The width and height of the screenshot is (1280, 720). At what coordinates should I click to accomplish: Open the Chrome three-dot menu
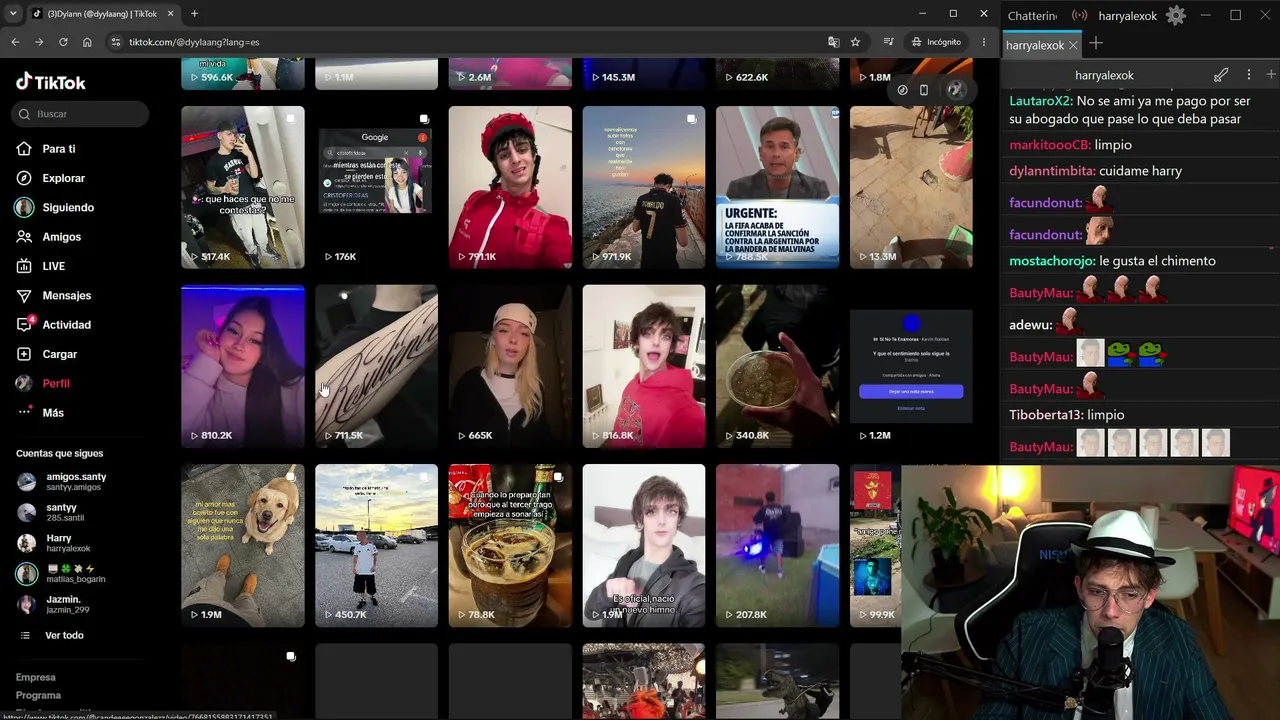click(984, 42)
